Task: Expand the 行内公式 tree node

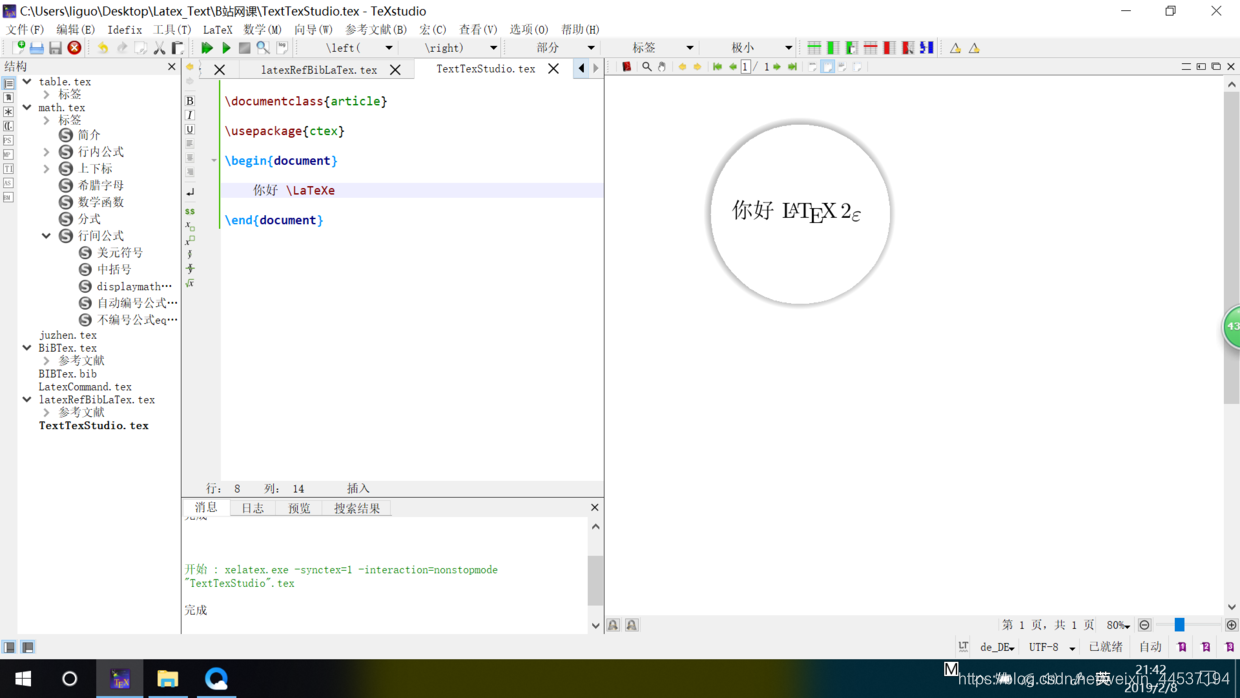Action: point(46,152)
